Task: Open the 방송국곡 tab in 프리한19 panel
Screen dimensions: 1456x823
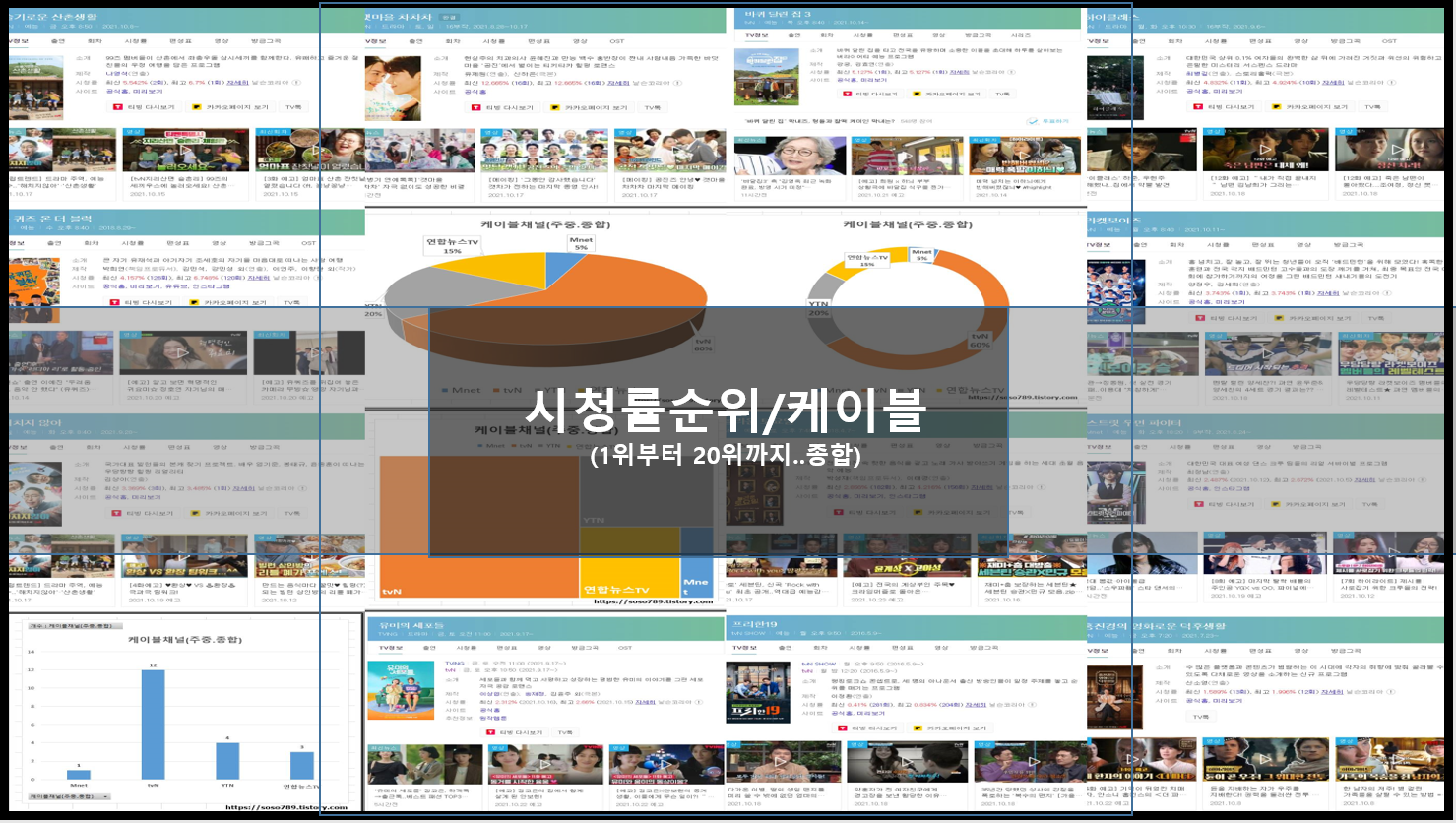Action: pos(983,648)
